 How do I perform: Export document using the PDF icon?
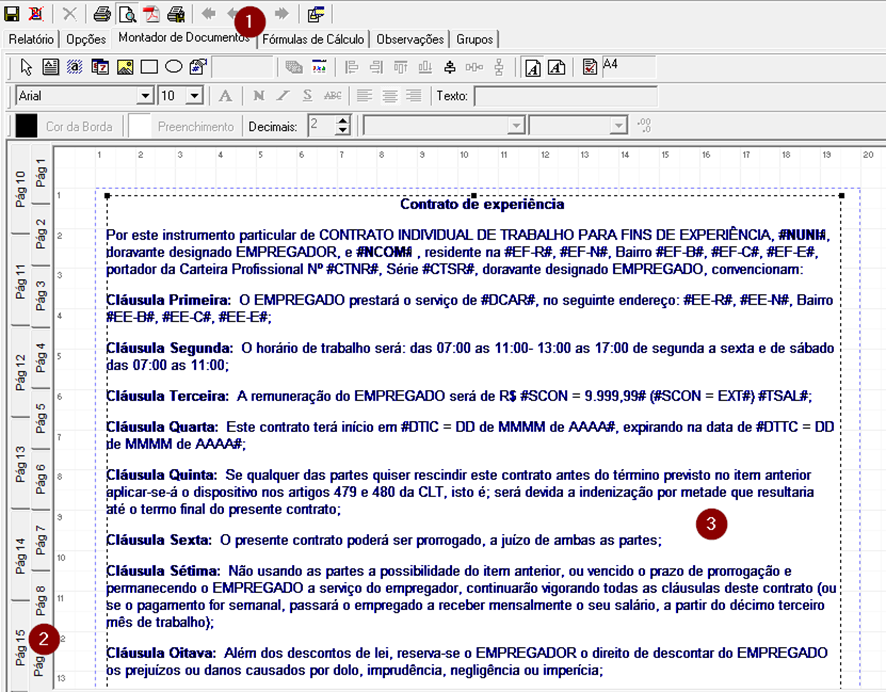(x=151, y=14)
